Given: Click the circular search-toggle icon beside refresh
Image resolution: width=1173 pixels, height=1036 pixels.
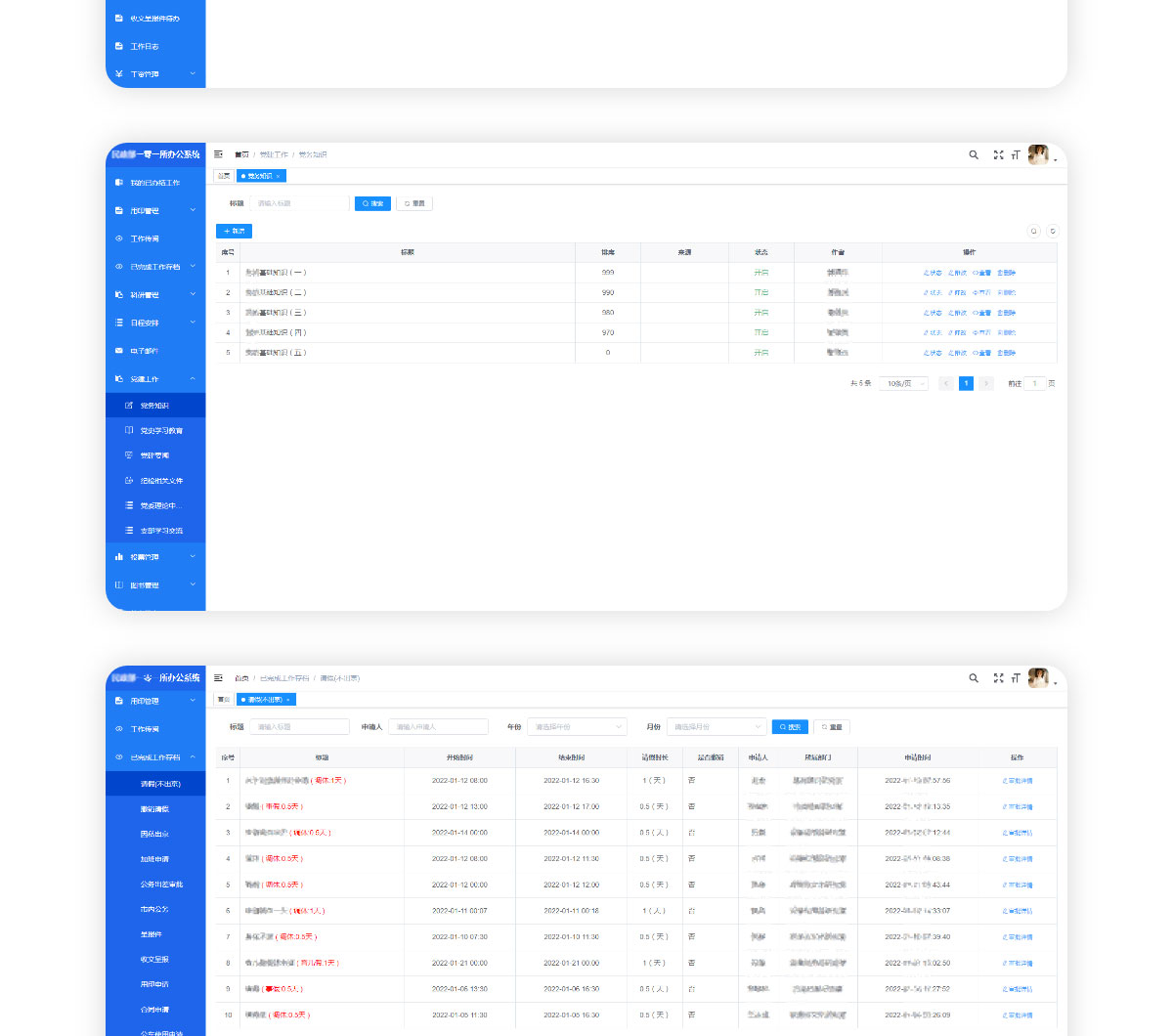Looking at the screenshot, I should [x=1033, y=232].
